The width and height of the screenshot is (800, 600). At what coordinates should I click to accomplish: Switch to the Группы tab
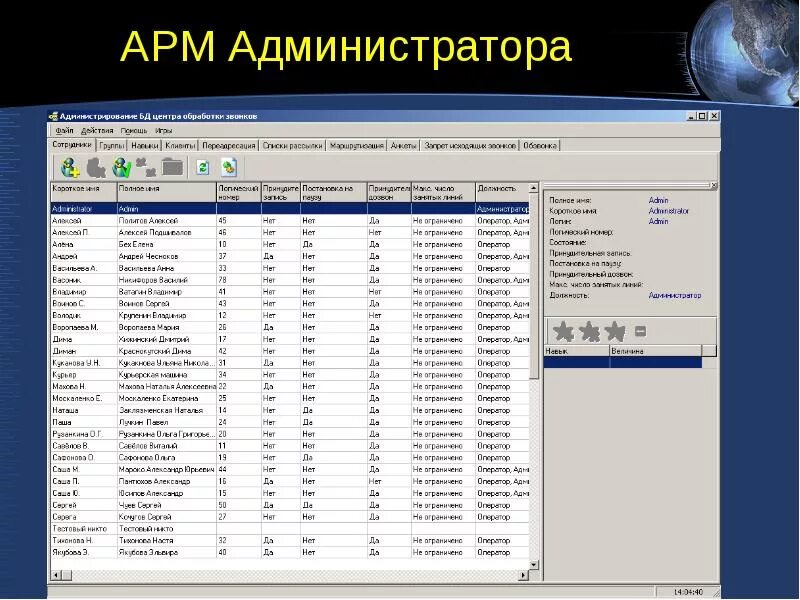(112, 146)
